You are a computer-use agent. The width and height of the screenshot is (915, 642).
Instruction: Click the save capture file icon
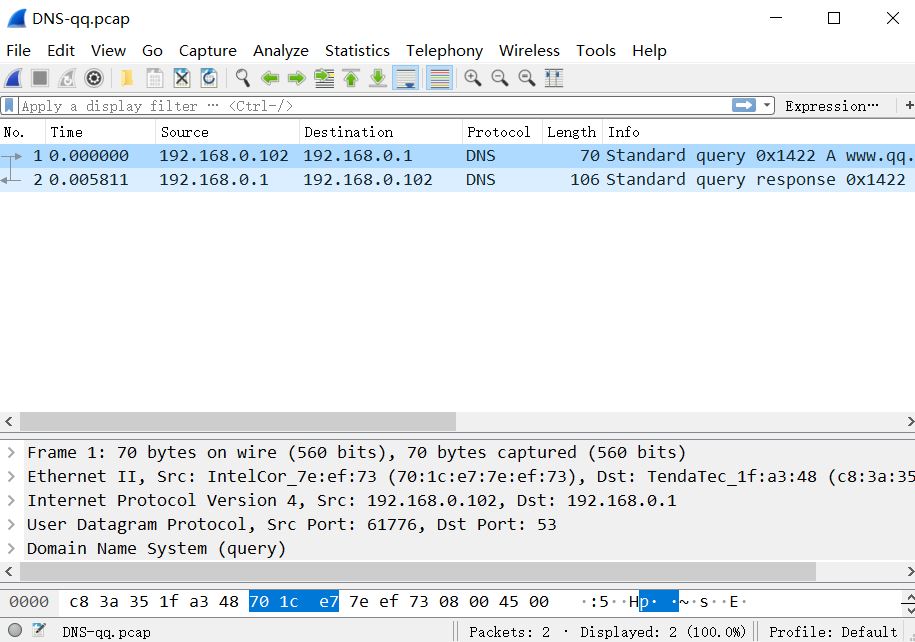coord(154,78)
